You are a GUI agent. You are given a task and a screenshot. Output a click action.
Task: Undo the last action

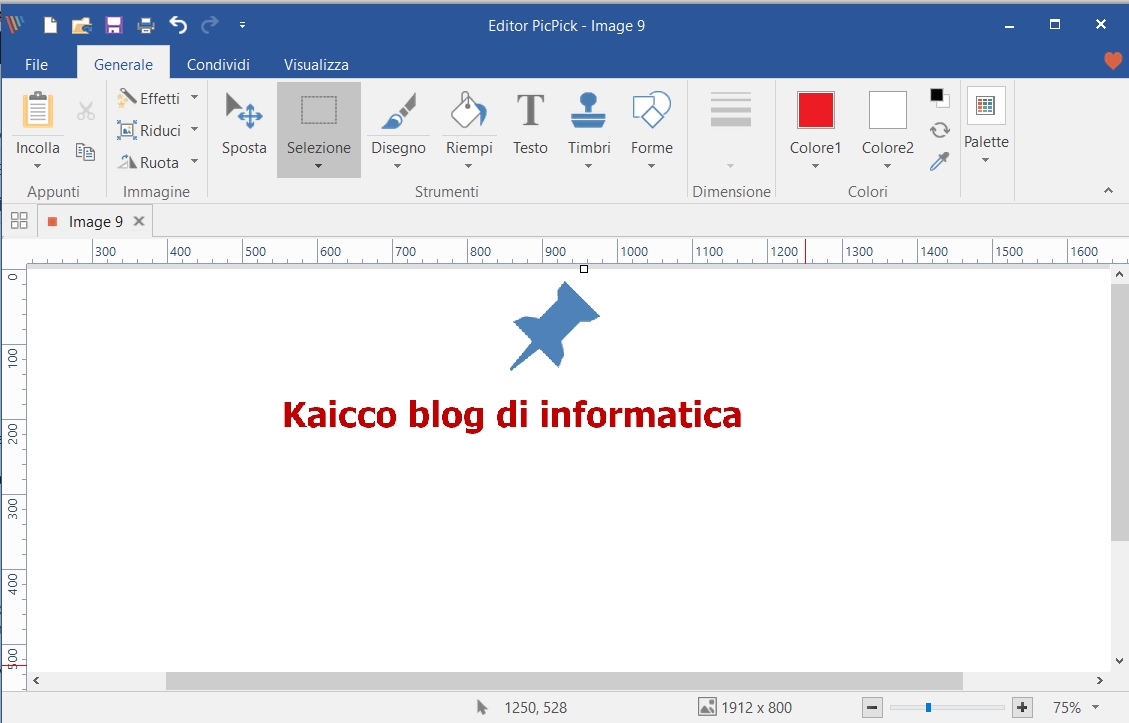coord(178,25)
